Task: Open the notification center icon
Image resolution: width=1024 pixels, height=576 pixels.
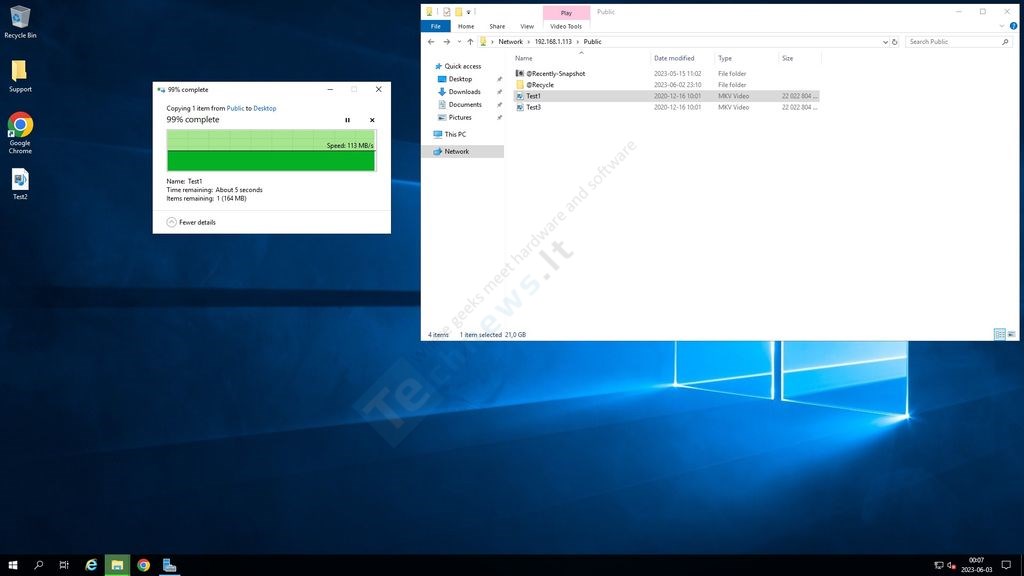Action: click(x=1006, y=565)
